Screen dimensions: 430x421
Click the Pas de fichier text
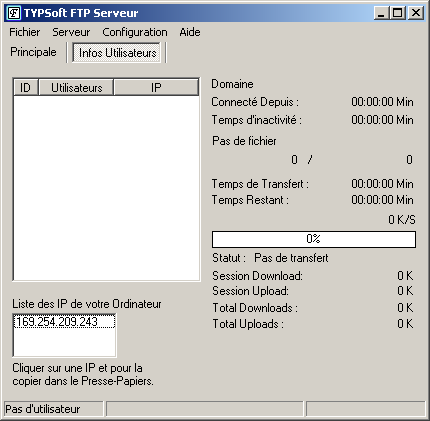coord(244,141)
